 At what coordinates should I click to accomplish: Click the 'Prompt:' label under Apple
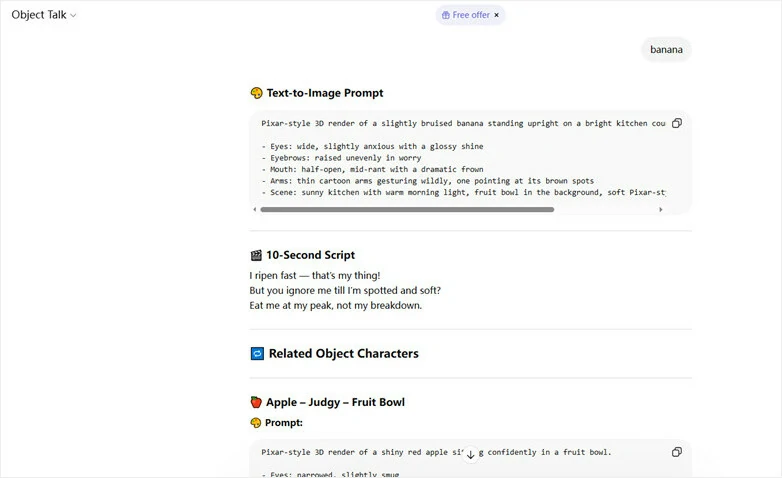[283, 423]
